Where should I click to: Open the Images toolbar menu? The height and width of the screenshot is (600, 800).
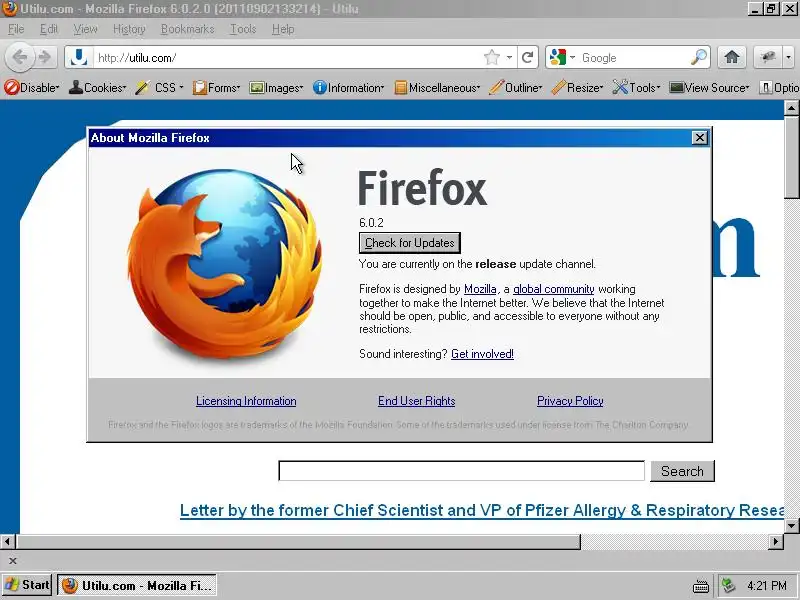pos(276,88)
